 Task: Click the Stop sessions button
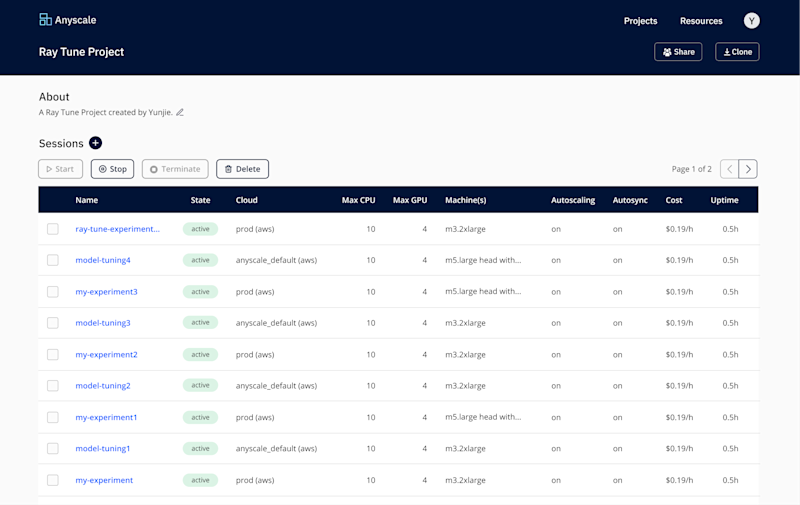pos(112,169)
